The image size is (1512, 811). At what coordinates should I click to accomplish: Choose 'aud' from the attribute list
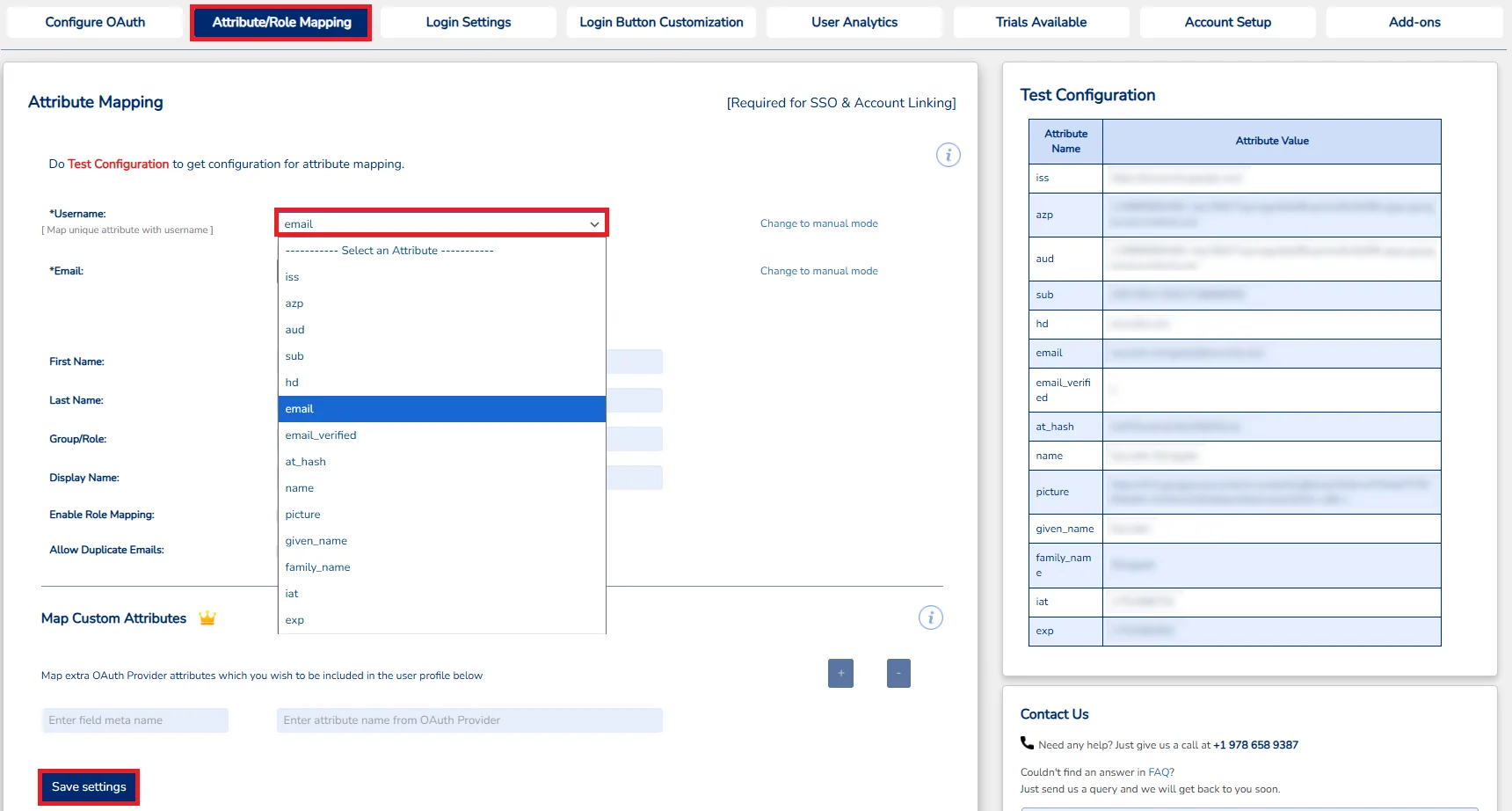click(441, 330)
